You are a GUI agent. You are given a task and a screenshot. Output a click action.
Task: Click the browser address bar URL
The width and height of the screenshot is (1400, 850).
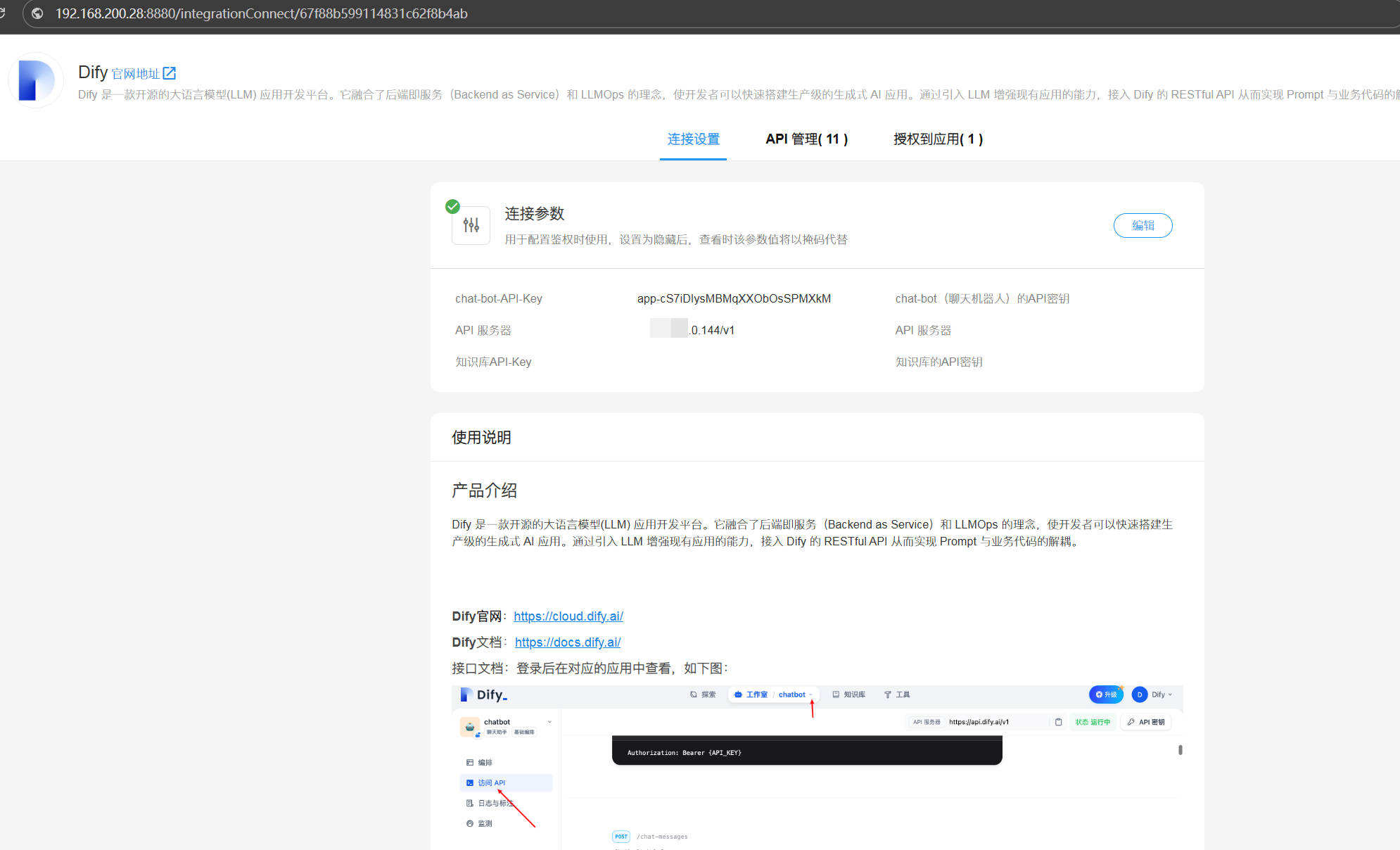pos(261,13)
